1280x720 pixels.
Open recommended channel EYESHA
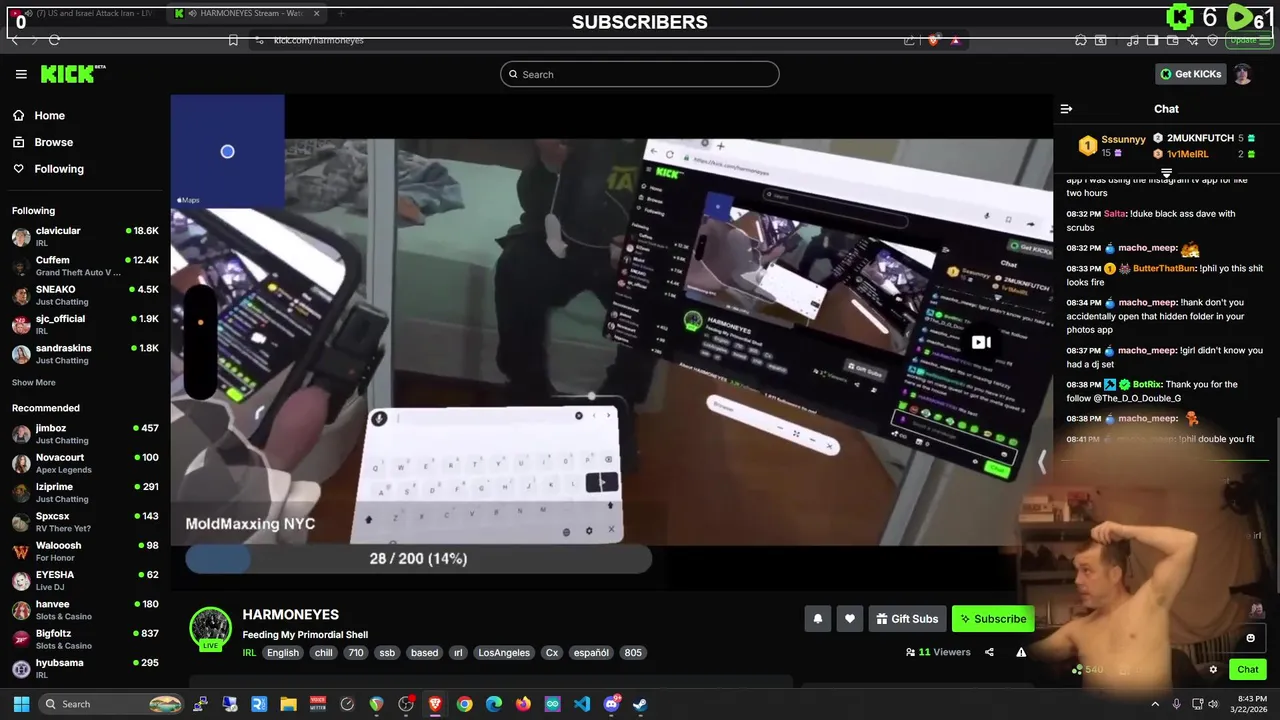[85, 580]
